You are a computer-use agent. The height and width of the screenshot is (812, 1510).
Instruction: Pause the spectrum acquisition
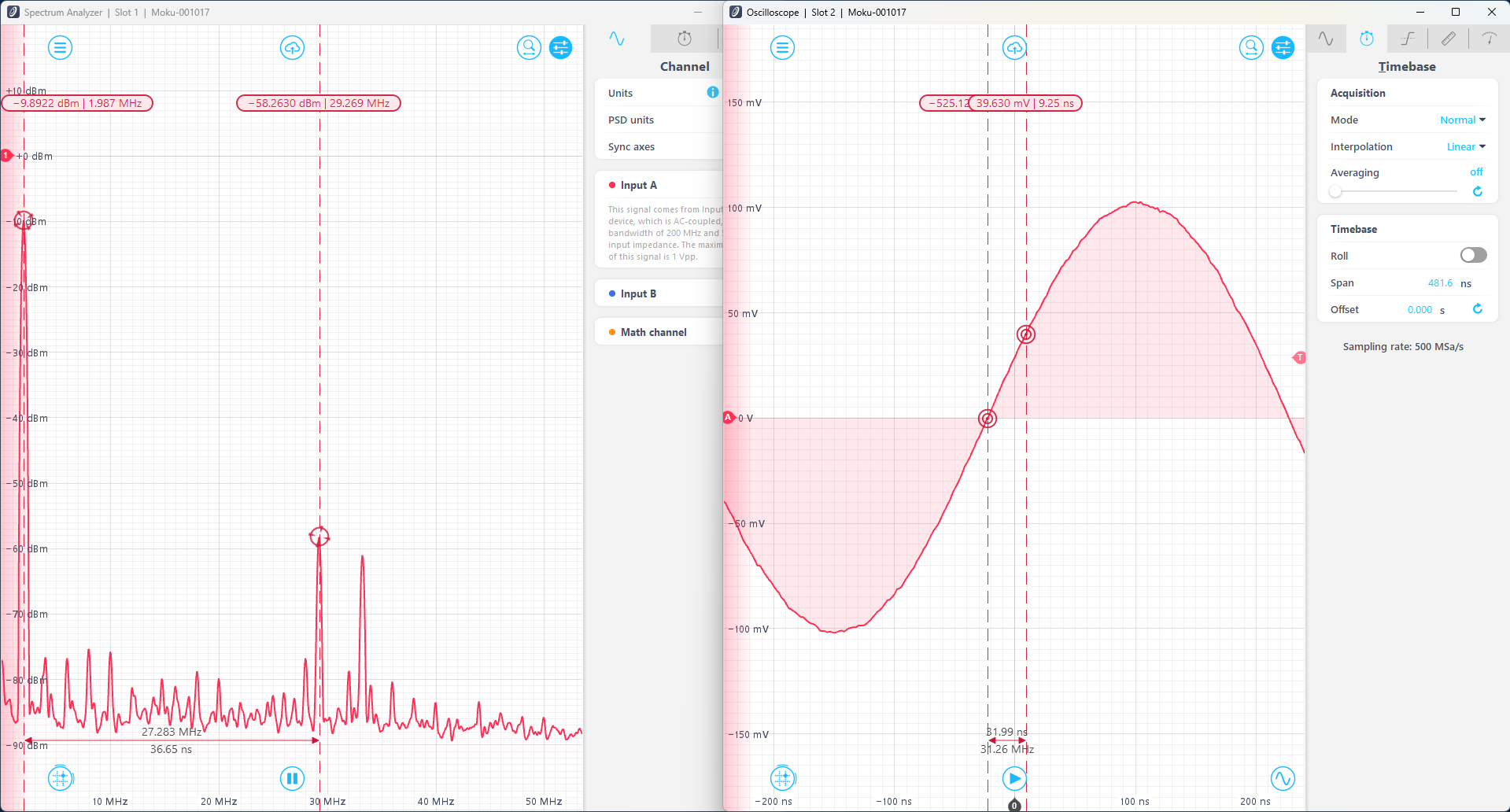pos(292,778)
